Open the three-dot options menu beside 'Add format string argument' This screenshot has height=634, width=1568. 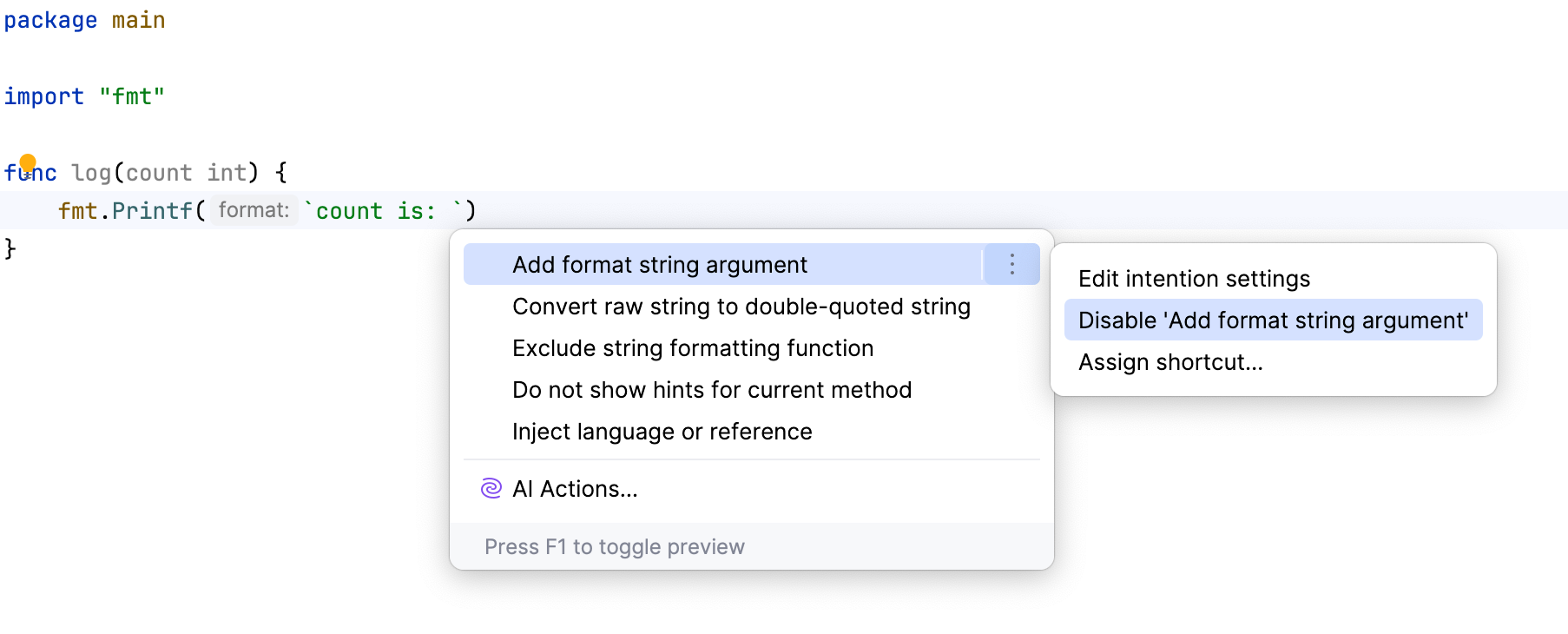pyautogui.click(x=1011, y=263)
